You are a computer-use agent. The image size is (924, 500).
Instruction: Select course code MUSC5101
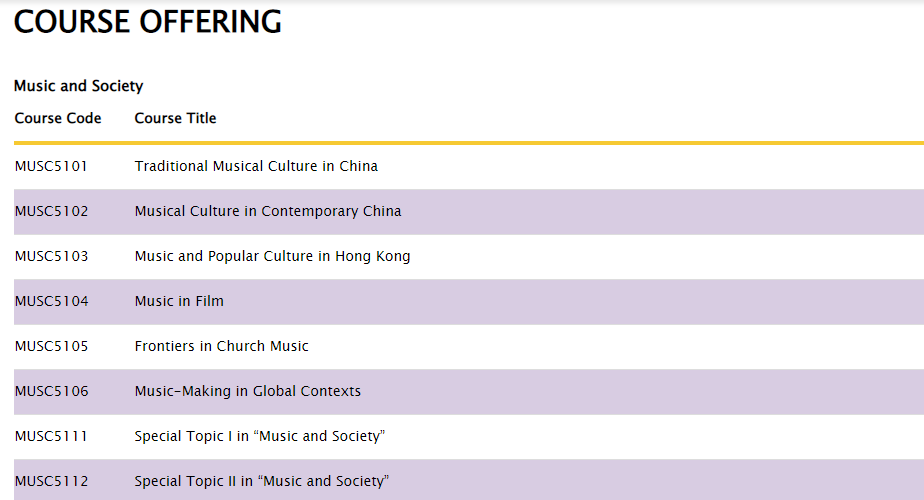(51, 166)
